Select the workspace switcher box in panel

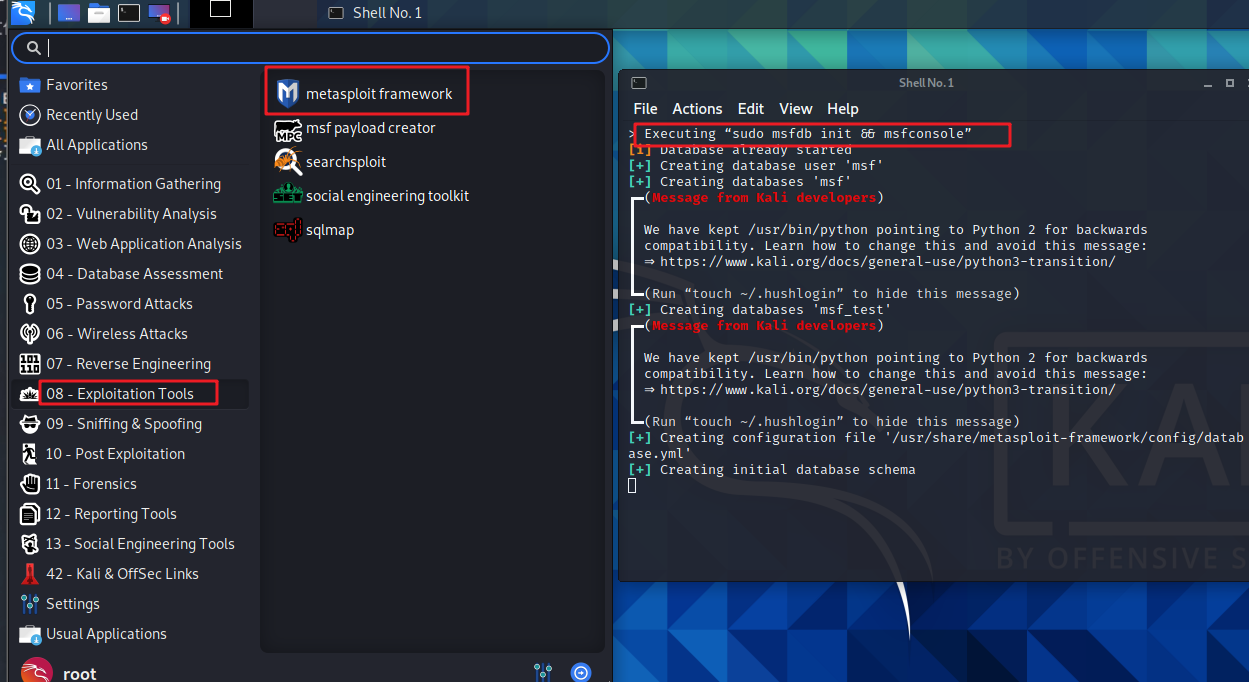tap(220, 13)
